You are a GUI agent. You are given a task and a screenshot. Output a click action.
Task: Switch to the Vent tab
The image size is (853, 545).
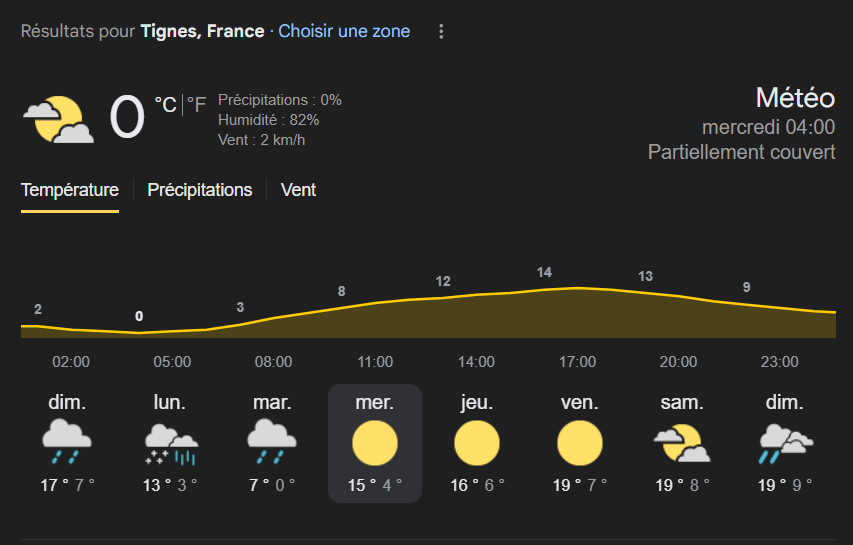pyautogui.click(x=298, y=190)
